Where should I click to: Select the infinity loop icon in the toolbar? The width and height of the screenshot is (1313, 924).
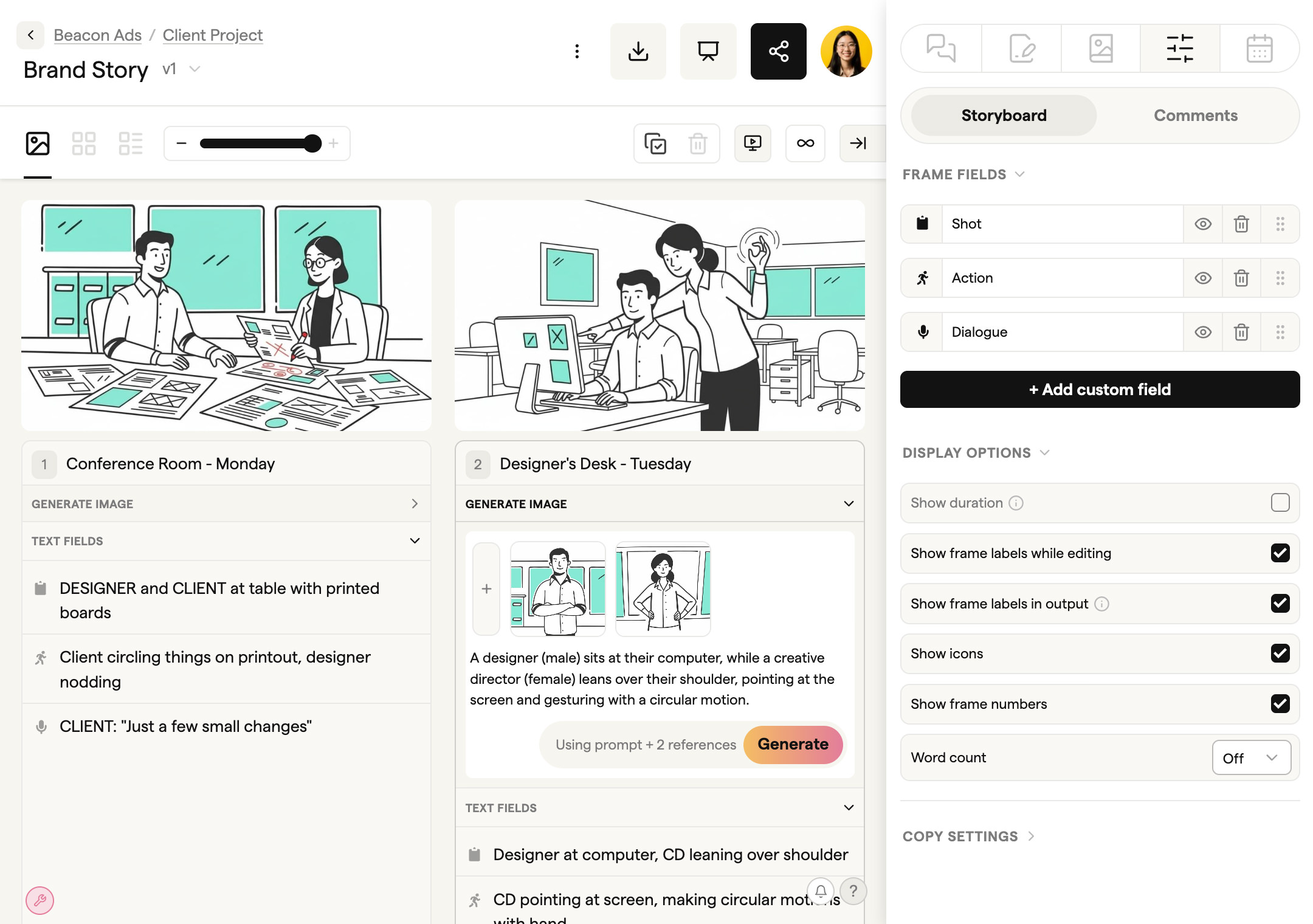coord(805,143)
